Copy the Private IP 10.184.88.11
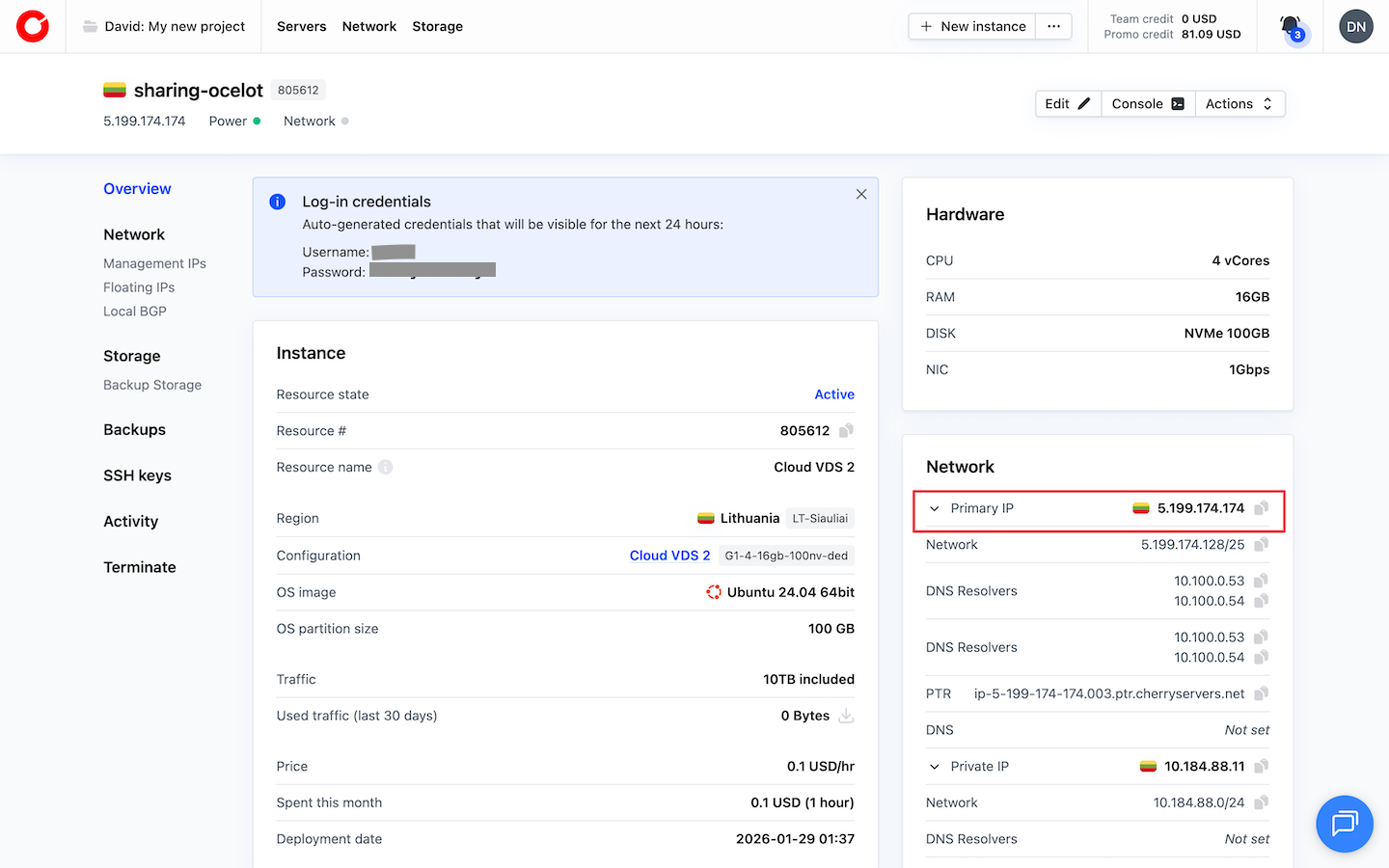The height and width of the screenshot is (868, 1389). click(1261, 767)
